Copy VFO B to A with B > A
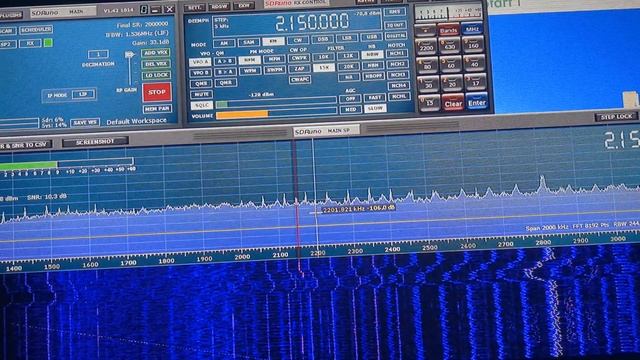Viewport: 640px width, 360px height. [225, 72]
